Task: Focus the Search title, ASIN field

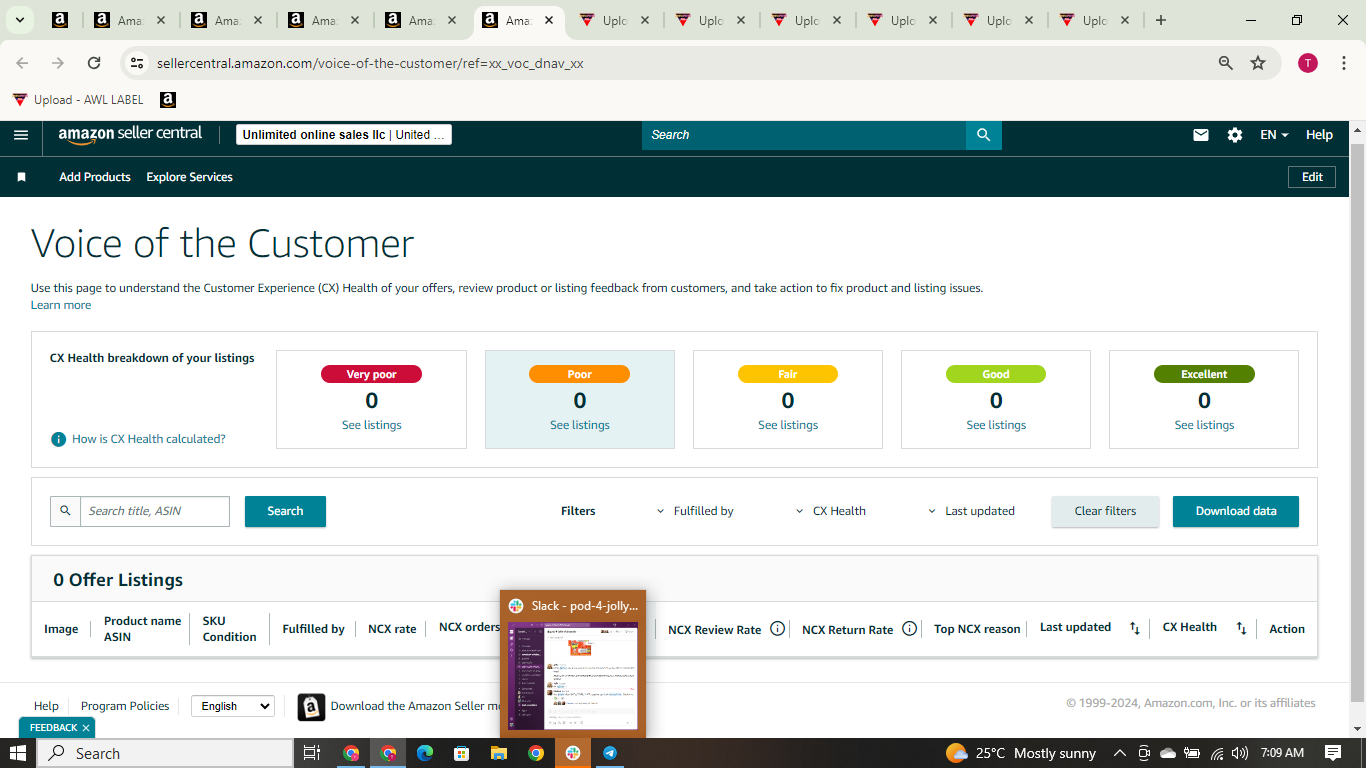Action: coord(155,511)
